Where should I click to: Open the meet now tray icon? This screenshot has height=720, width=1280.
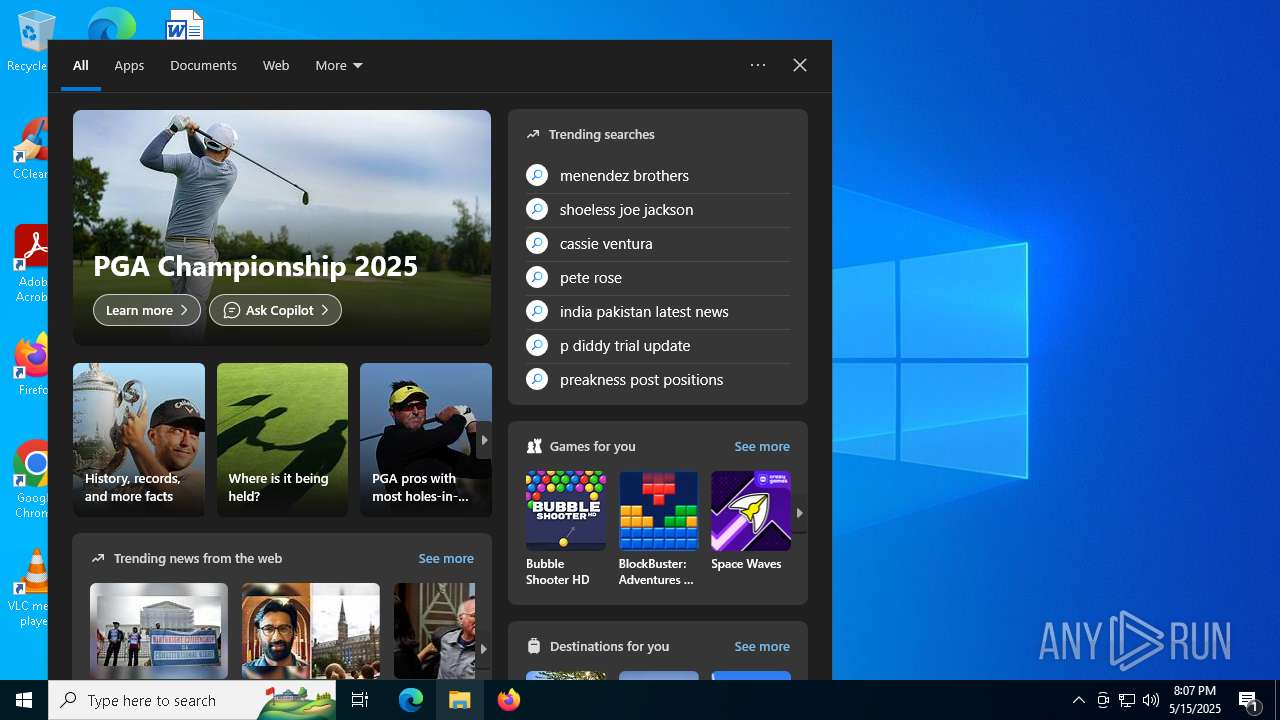point(1103,700)
